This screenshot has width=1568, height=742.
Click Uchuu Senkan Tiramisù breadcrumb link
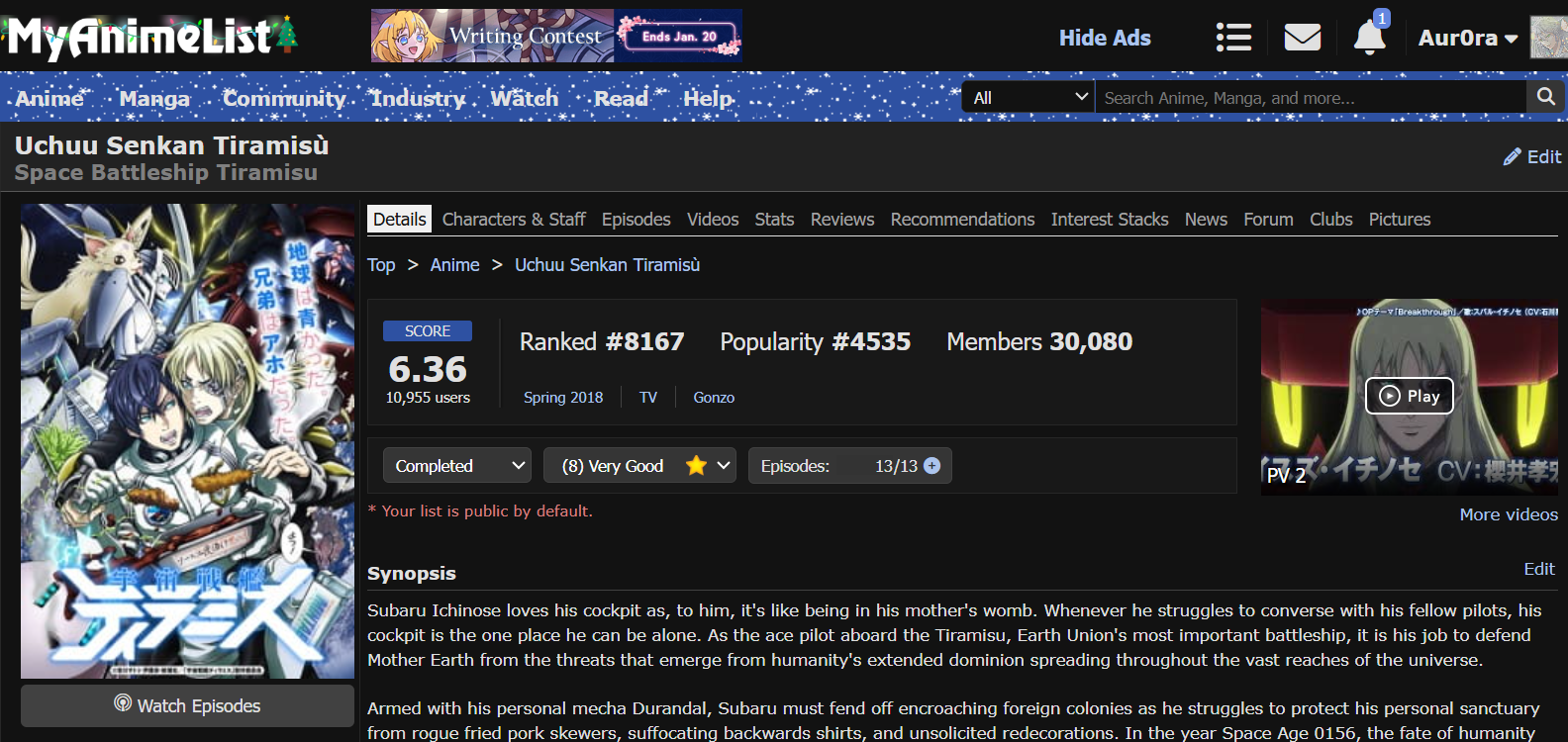(607, 265)
